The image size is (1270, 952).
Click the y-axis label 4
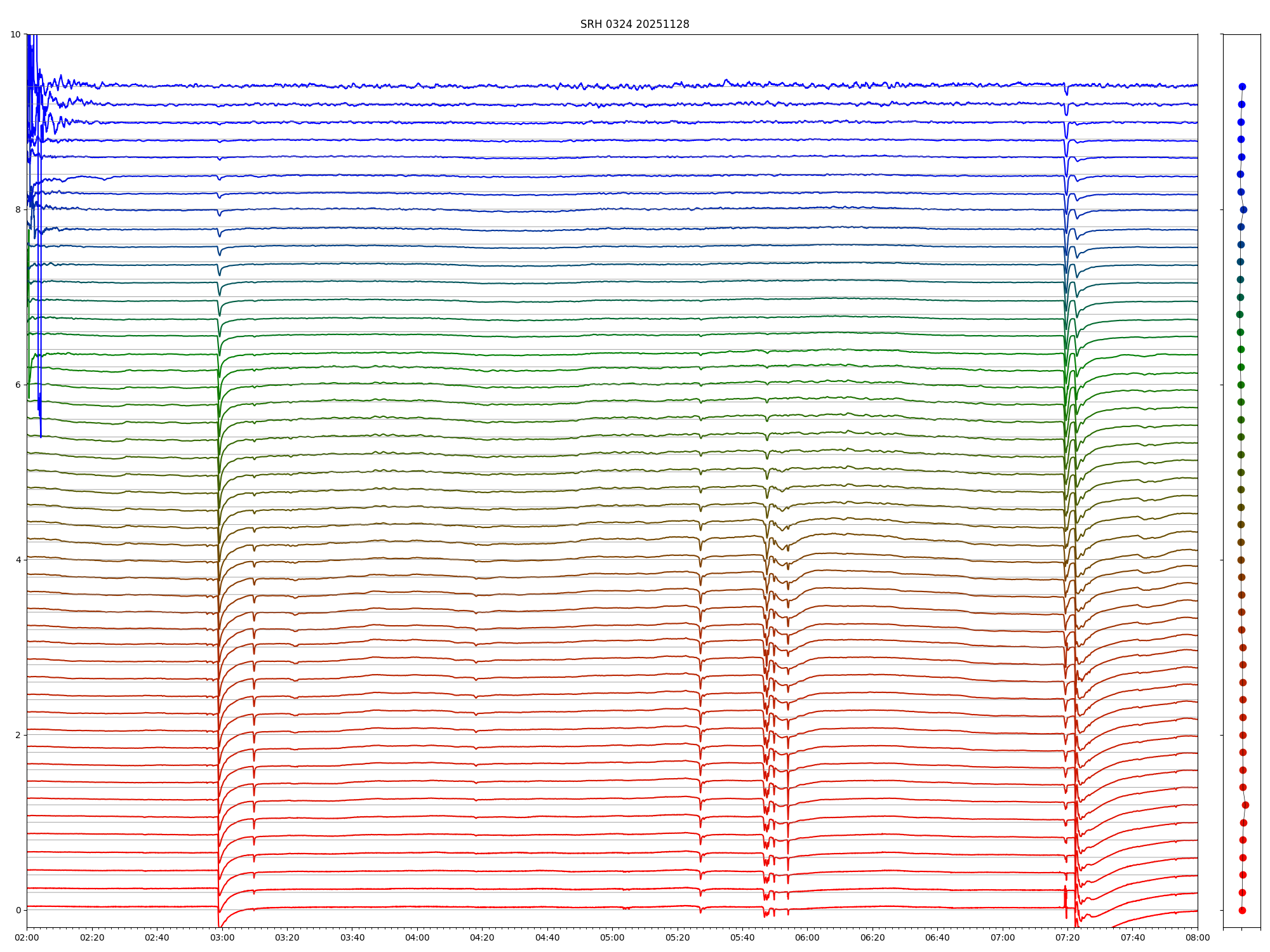click(18, 560)
